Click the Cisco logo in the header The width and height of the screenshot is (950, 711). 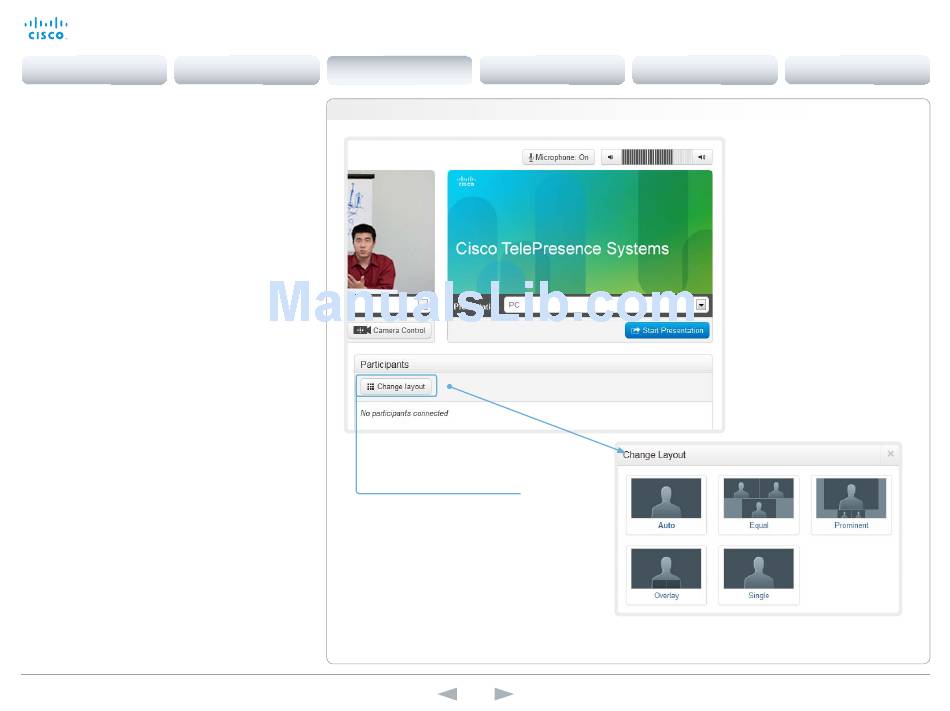coord(46,28)
